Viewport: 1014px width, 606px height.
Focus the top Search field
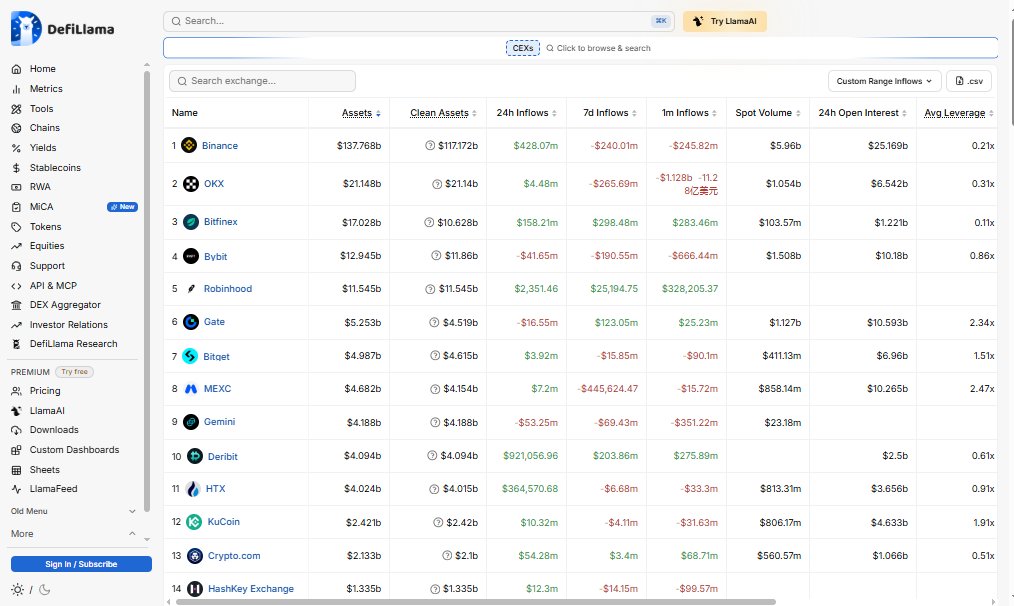pyautogui.click(x=418, y=21)
